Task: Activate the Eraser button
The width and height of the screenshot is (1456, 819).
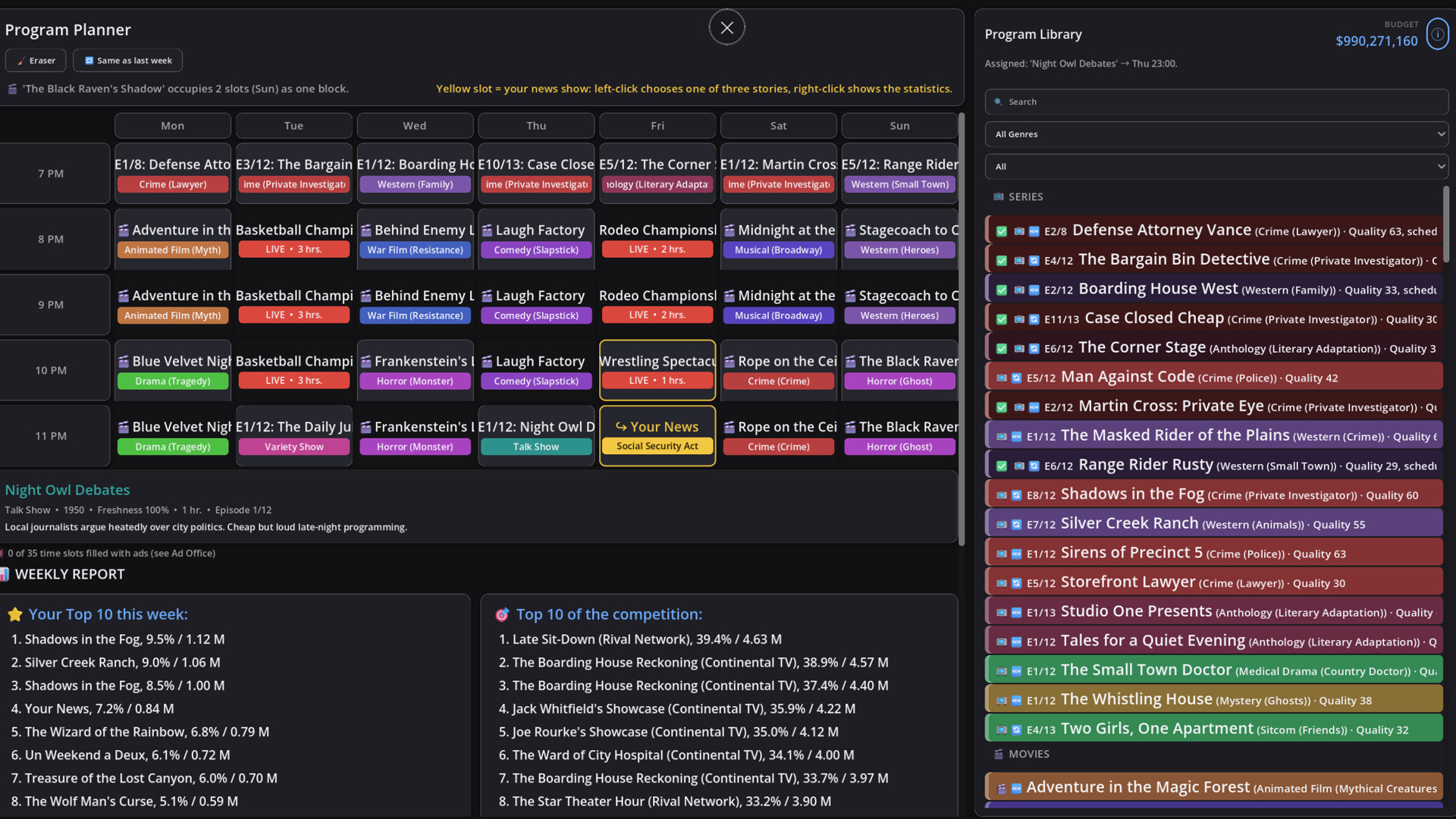Action: pyautogui.click(x=36, y=61)
